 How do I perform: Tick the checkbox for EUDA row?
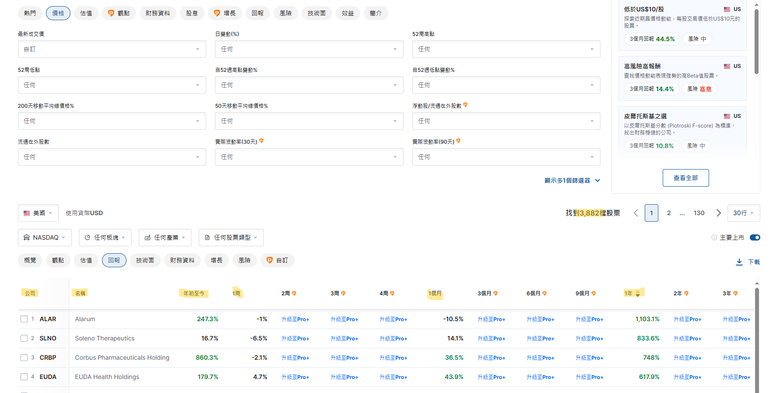[24, 377]
